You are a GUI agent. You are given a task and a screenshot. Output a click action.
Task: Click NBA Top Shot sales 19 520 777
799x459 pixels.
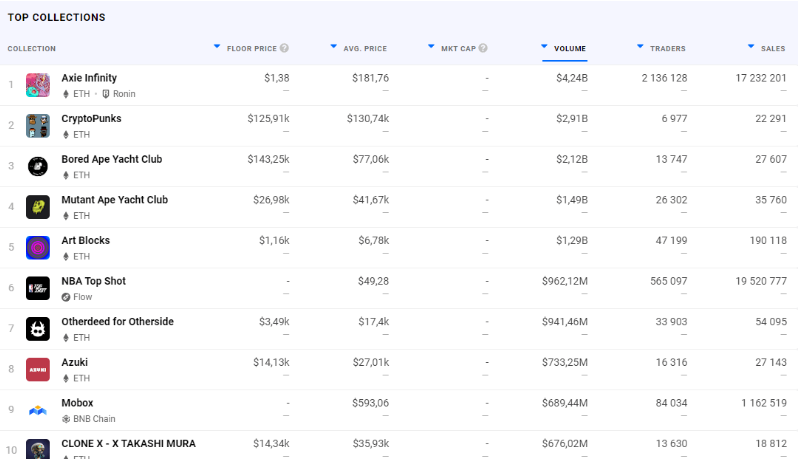[761, 281]
